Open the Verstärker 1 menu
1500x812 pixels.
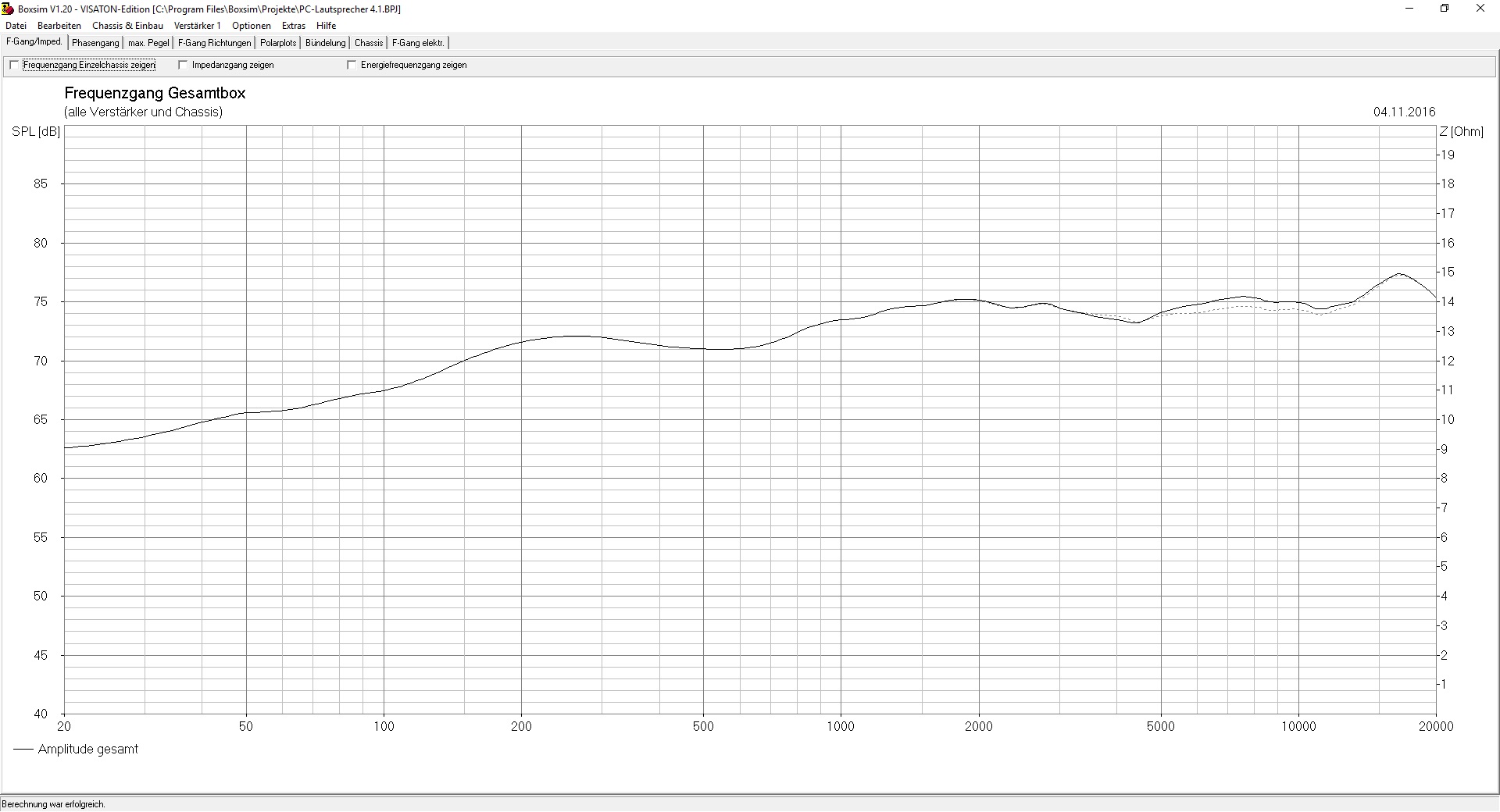click(197, 26)
